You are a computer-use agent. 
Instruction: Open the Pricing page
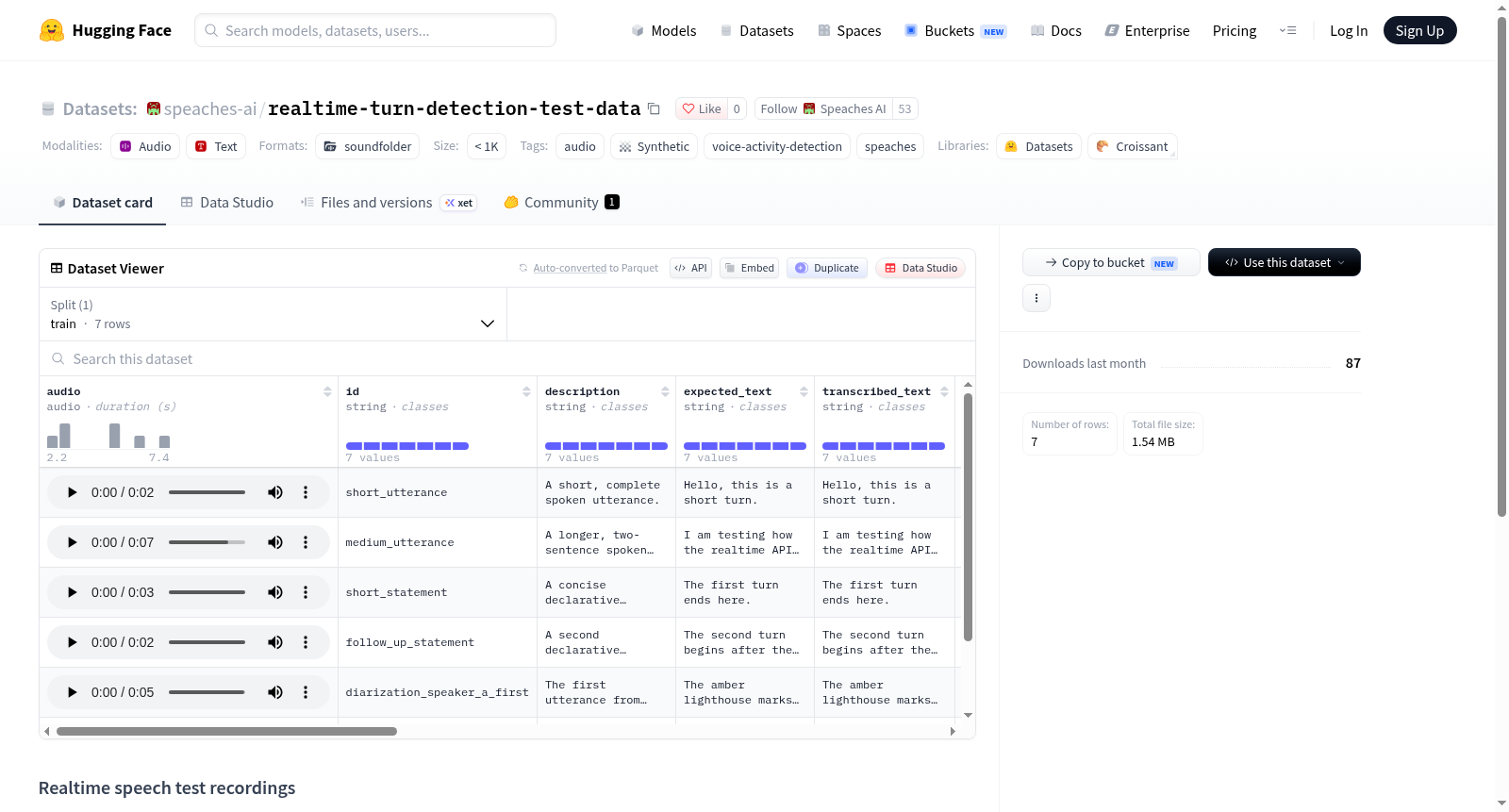[x=1235, y=30]
